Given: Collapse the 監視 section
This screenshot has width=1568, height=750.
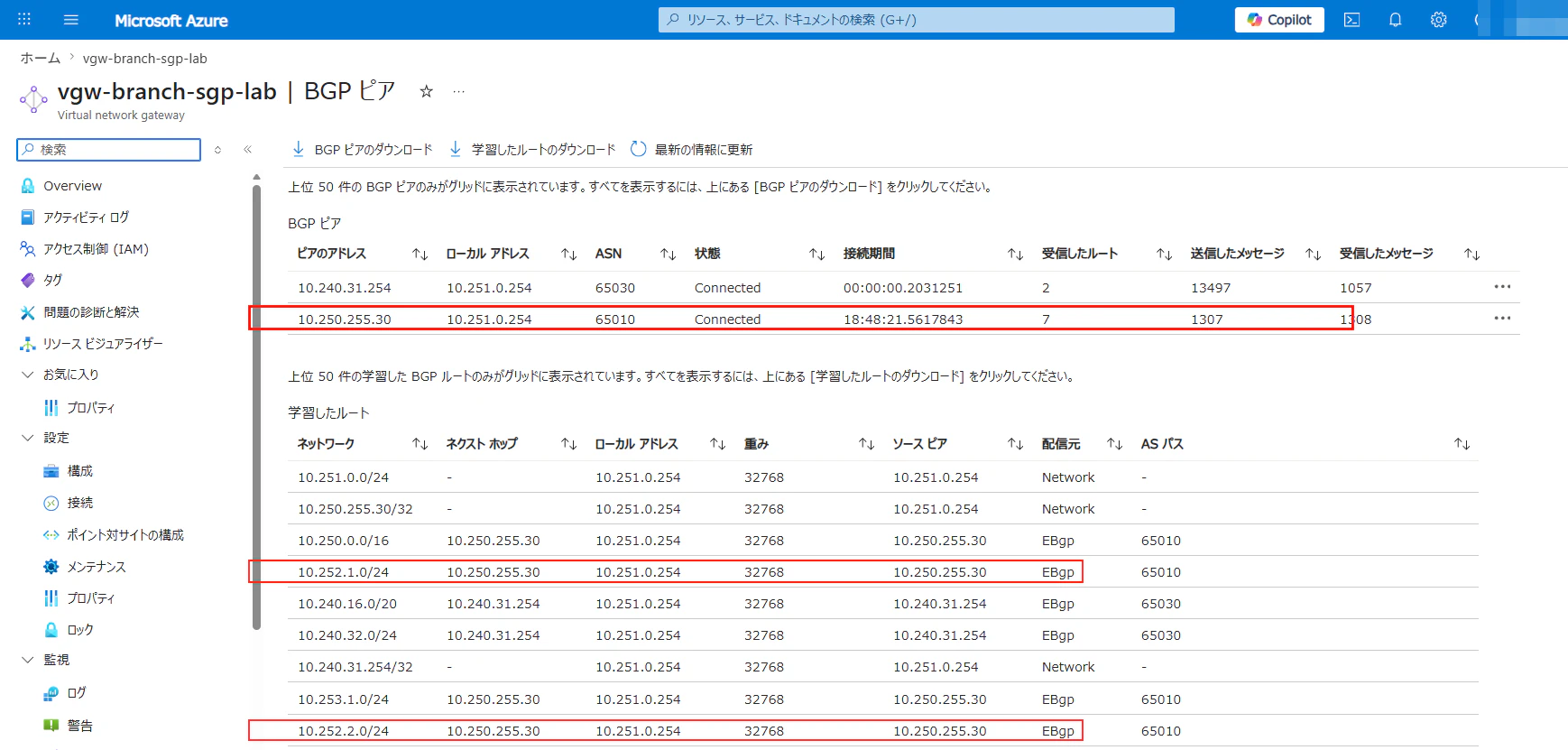Looking at the screenshot, I should pyautogui.click(x=28, y=660).
